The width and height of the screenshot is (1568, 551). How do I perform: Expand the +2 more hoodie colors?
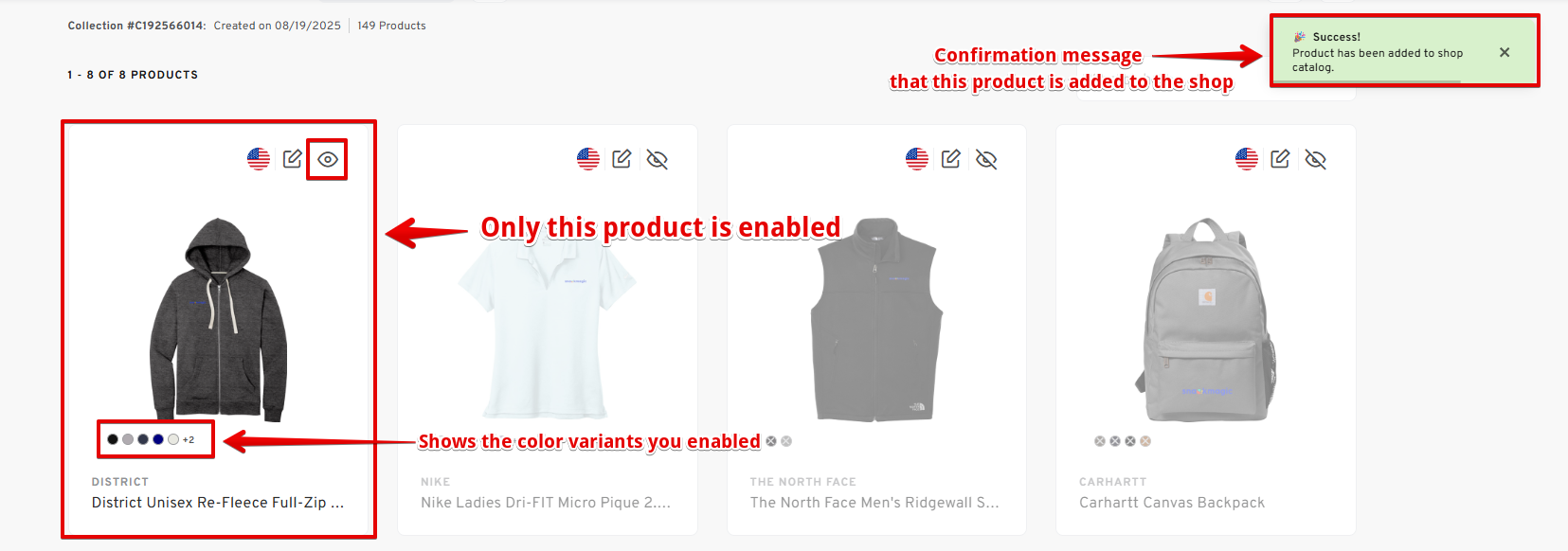click(x=189, y=439)
